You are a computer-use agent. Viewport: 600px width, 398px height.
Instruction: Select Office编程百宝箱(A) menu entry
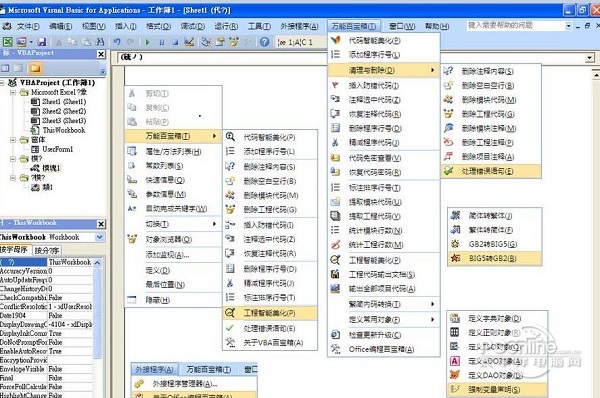(384, 349)
